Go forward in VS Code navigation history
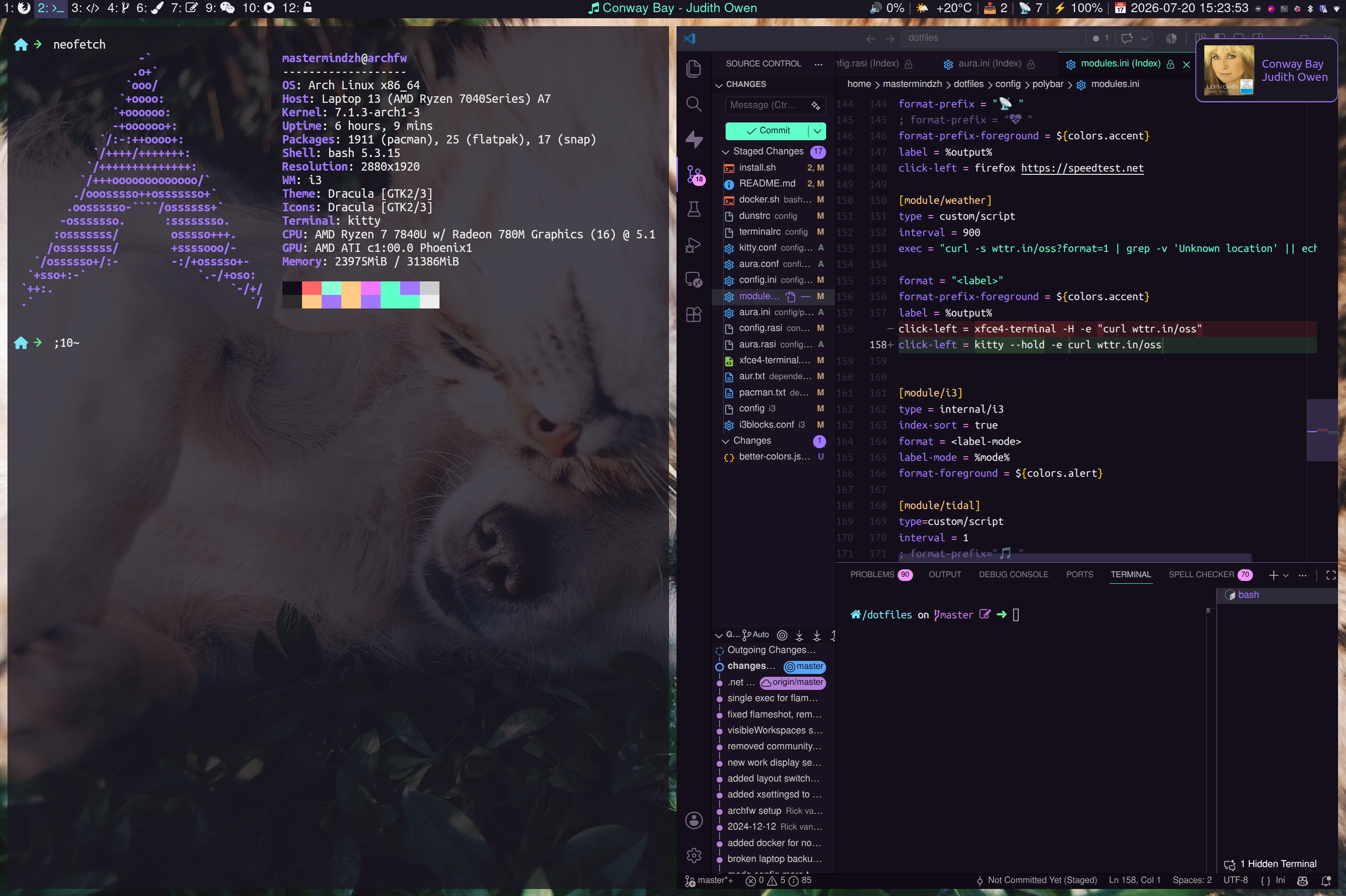1346x896 pixels. [889, 38]
